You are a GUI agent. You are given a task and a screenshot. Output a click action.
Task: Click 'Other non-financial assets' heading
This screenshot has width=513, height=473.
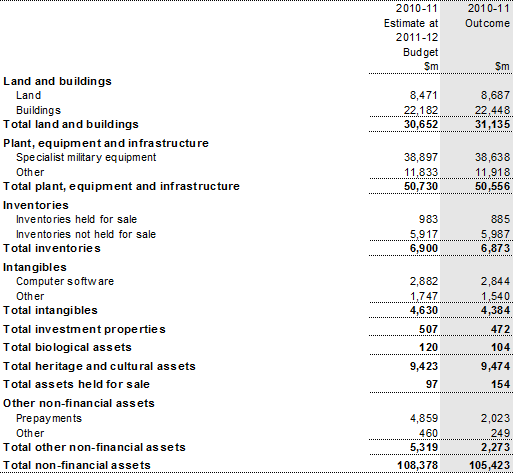79,403
